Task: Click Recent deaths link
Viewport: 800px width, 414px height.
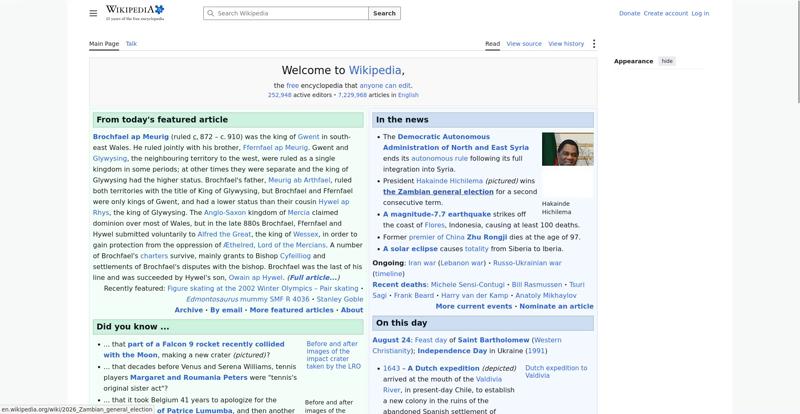Action: [399, 285]
